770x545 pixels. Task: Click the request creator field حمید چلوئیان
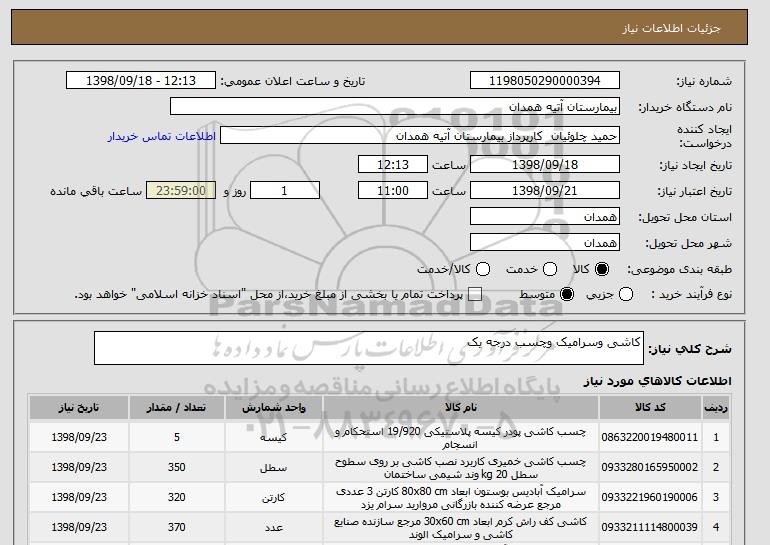pos(420,136)
